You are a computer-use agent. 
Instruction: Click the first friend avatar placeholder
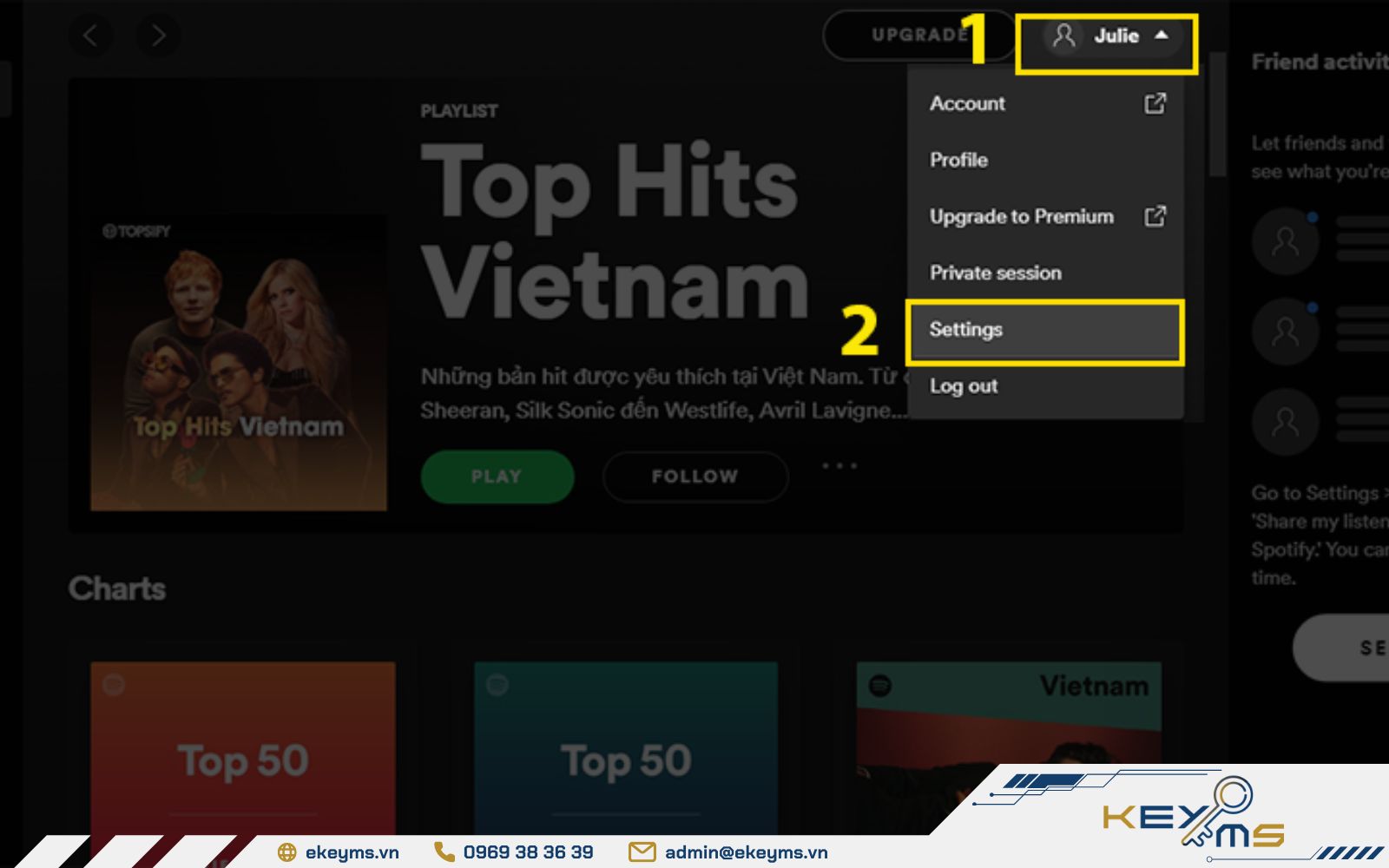click(x=1286, y=240)
